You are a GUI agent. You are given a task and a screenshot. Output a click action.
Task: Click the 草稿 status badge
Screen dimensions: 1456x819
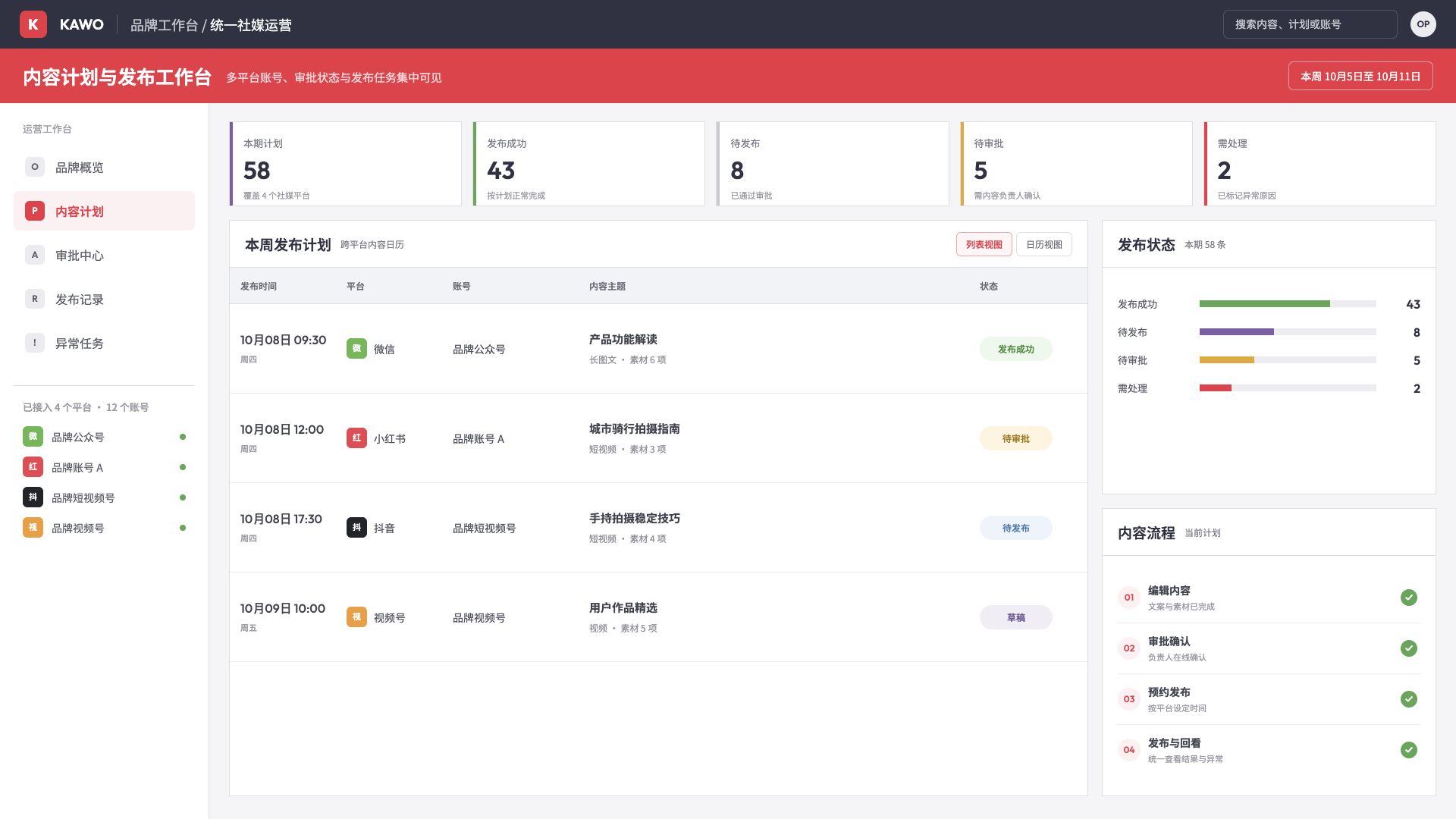coord(1016,617)
